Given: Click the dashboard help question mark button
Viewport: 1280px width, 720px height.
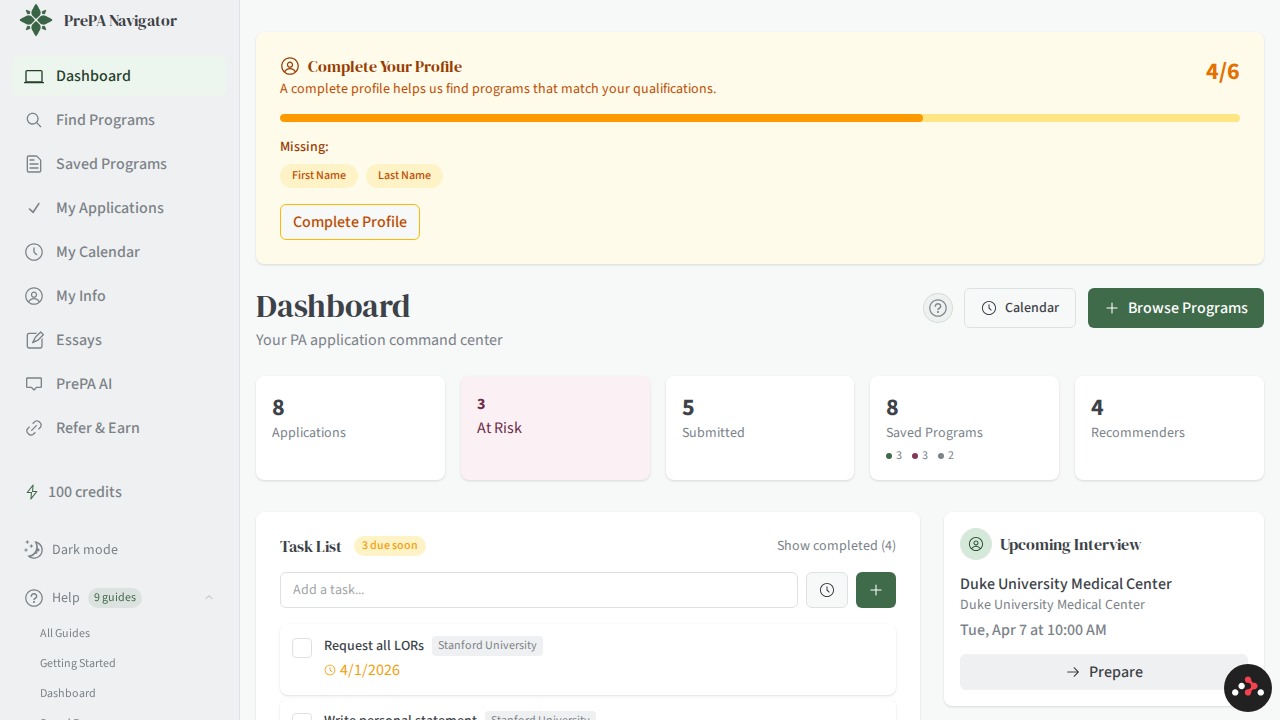Looking at the screenshot, I should pyautogui.click(x=938, y=308).
